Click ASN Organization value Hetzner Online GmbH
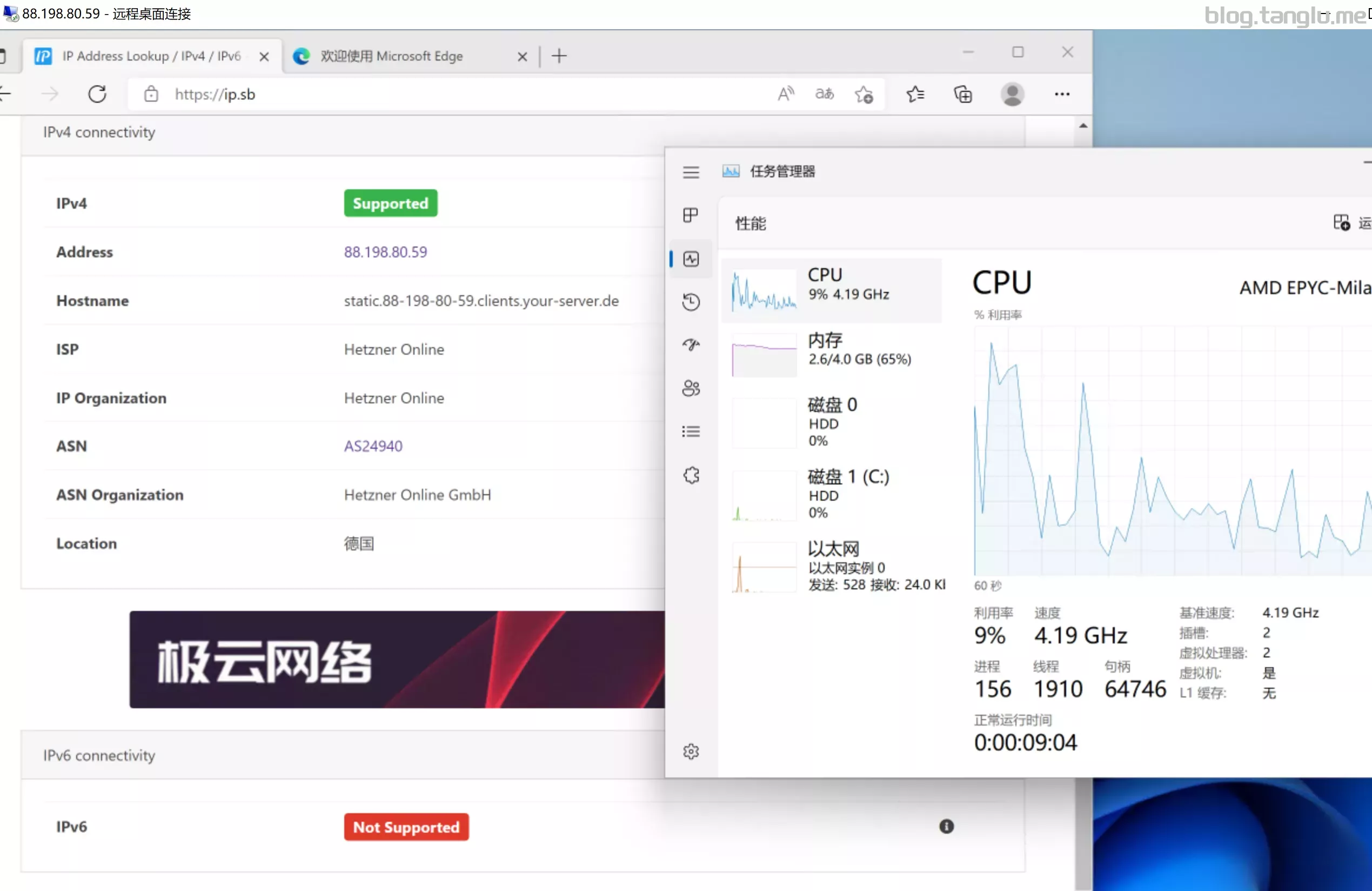The height and width of the screenshot is (891, 1372). [417, 495]
